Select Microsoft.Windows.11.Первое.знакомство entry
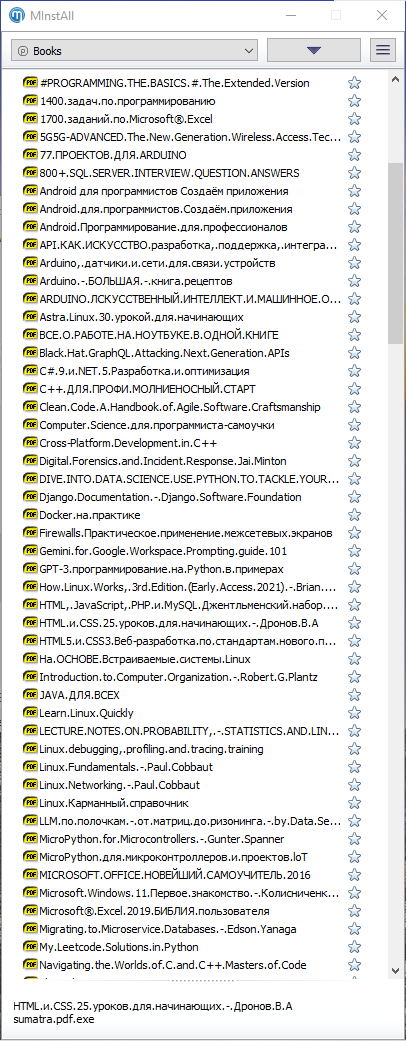This screenshot has width=406, height=1041. 190,892
